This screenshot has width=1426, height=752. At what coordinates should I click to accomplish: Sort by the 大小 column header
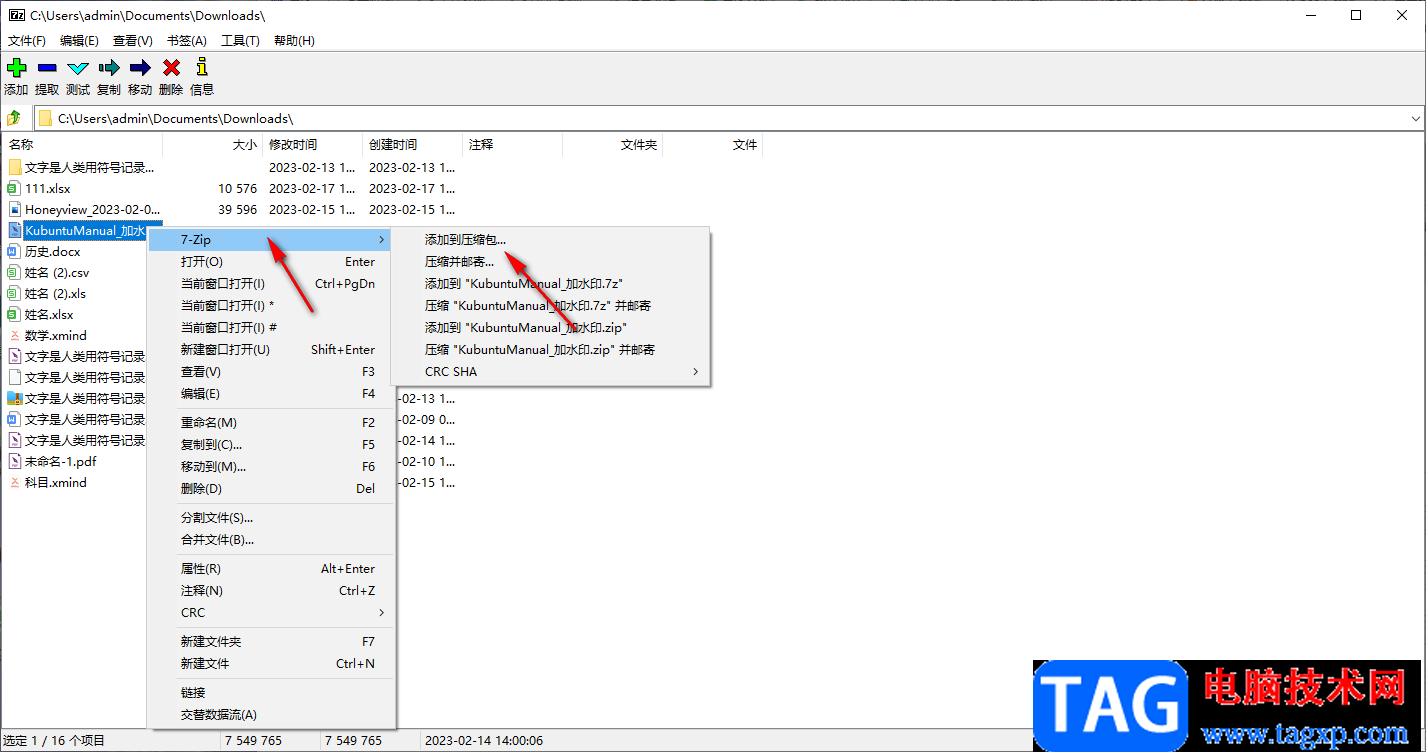[x=213, y=145]
